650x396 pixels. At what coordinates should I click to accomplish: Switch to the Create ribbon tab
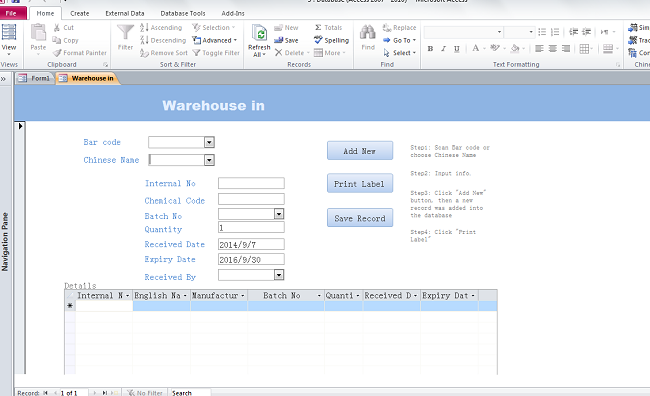[80, 13]
